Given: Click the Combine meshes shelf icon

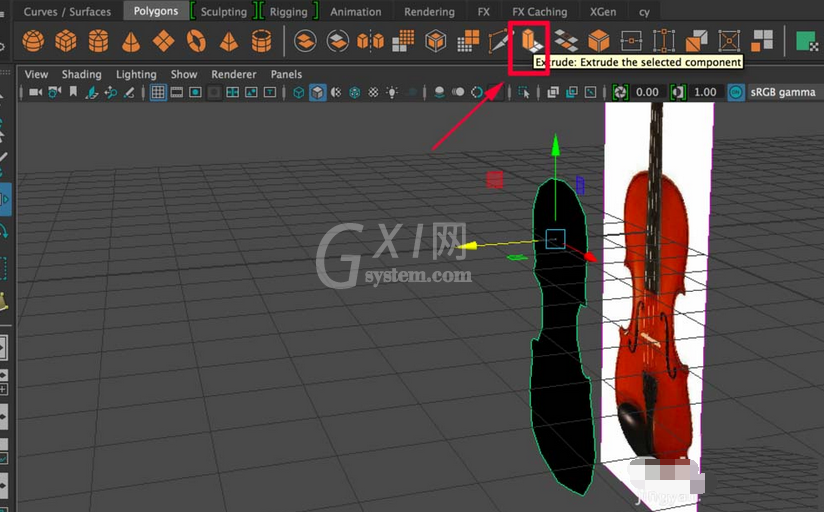Looking at the screenshot, I should coord(305,40).
